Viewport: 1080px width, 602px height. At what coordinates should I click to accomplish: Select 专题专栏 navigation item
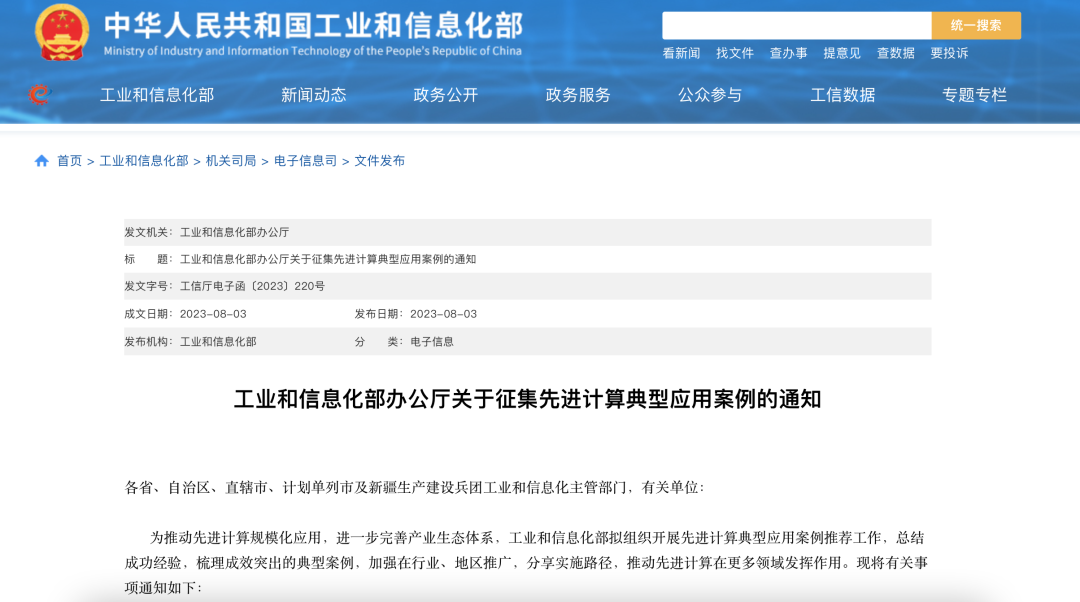tap(975, 95)
